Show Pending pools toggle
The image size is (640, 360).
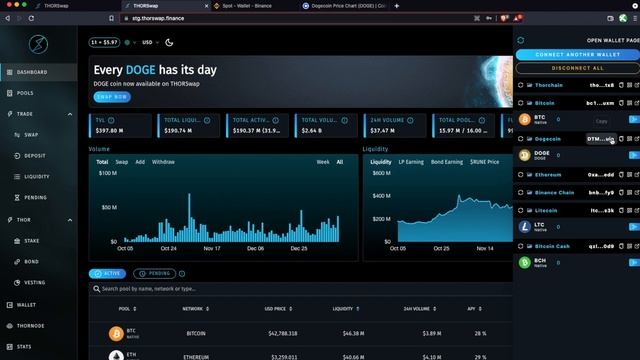[154, 274]
